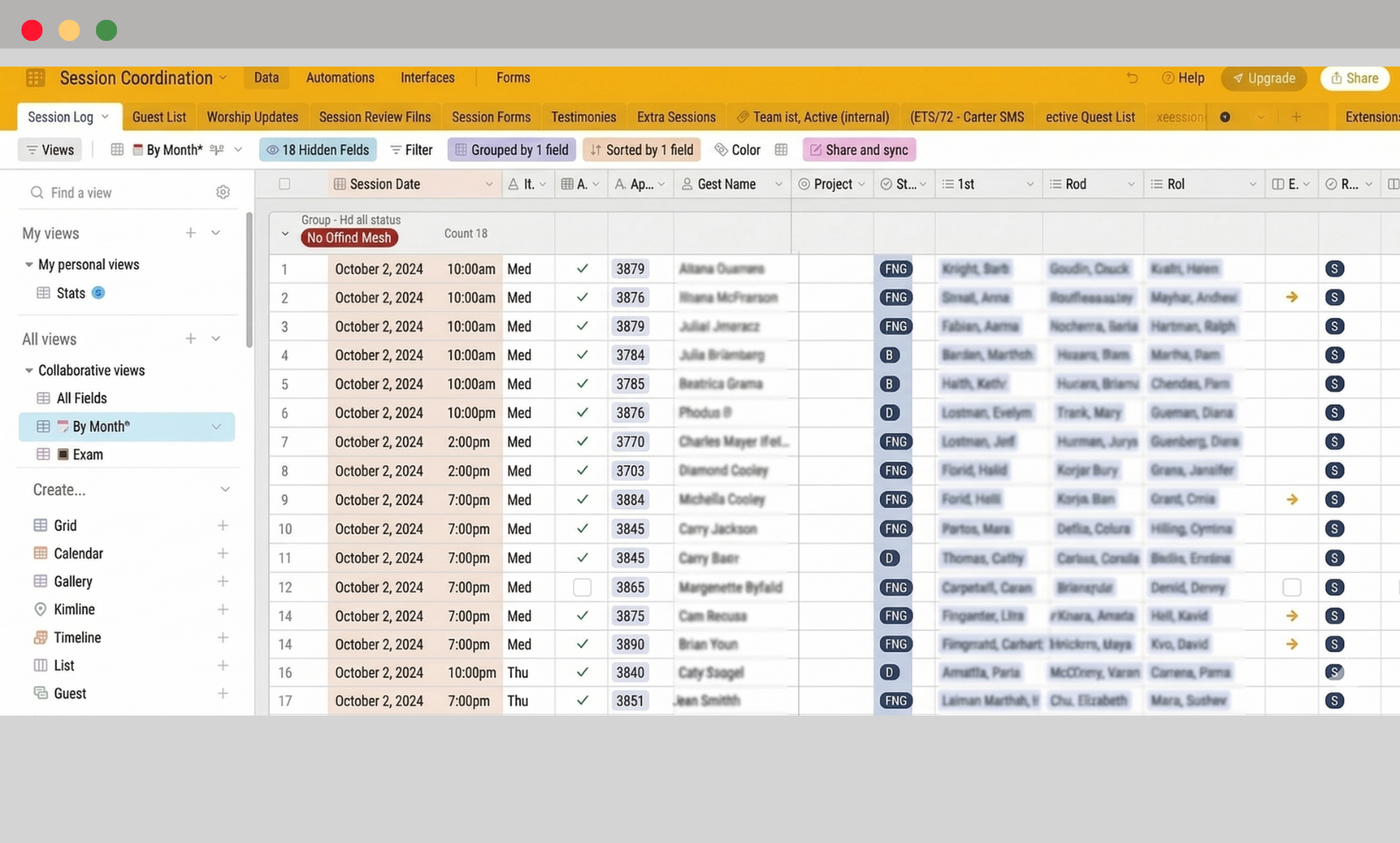Open the Testimonies table tab
The width and height of the screenshot is (1400, 843).
click(x=583, y=117)
